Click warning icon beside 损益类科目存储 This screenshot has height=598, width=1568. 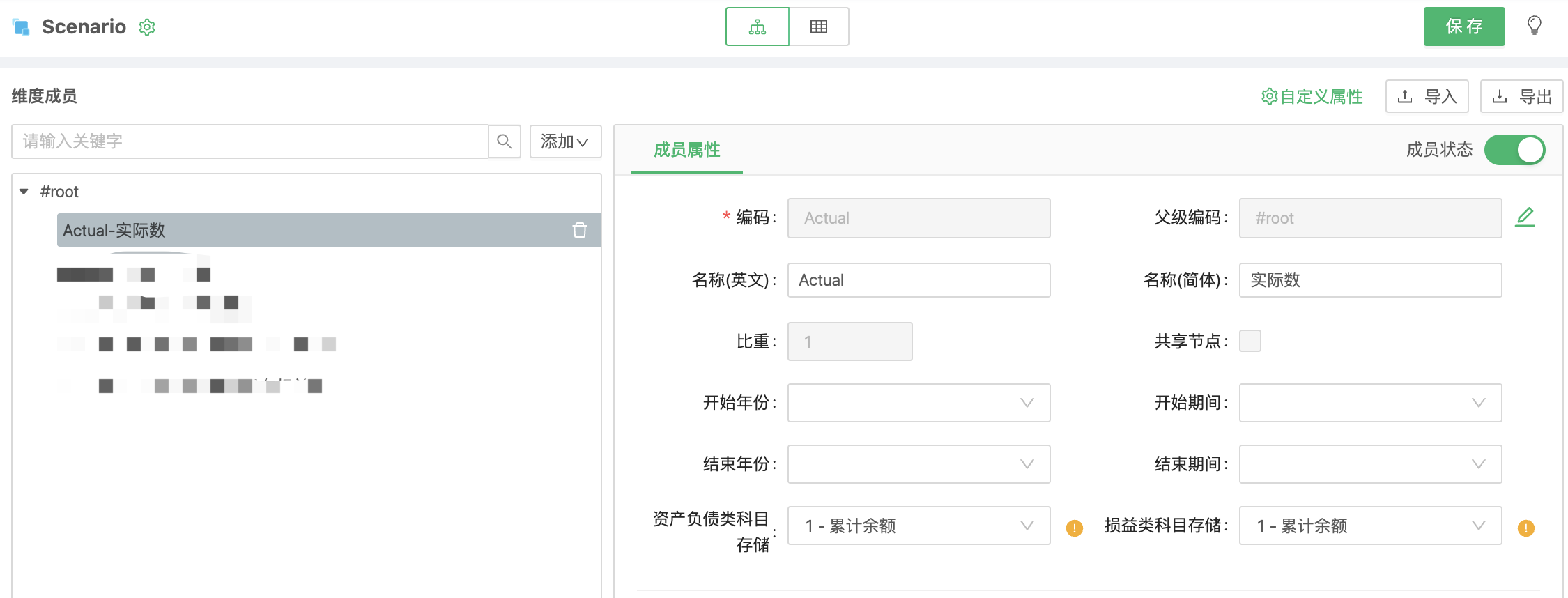(1525, 528)
